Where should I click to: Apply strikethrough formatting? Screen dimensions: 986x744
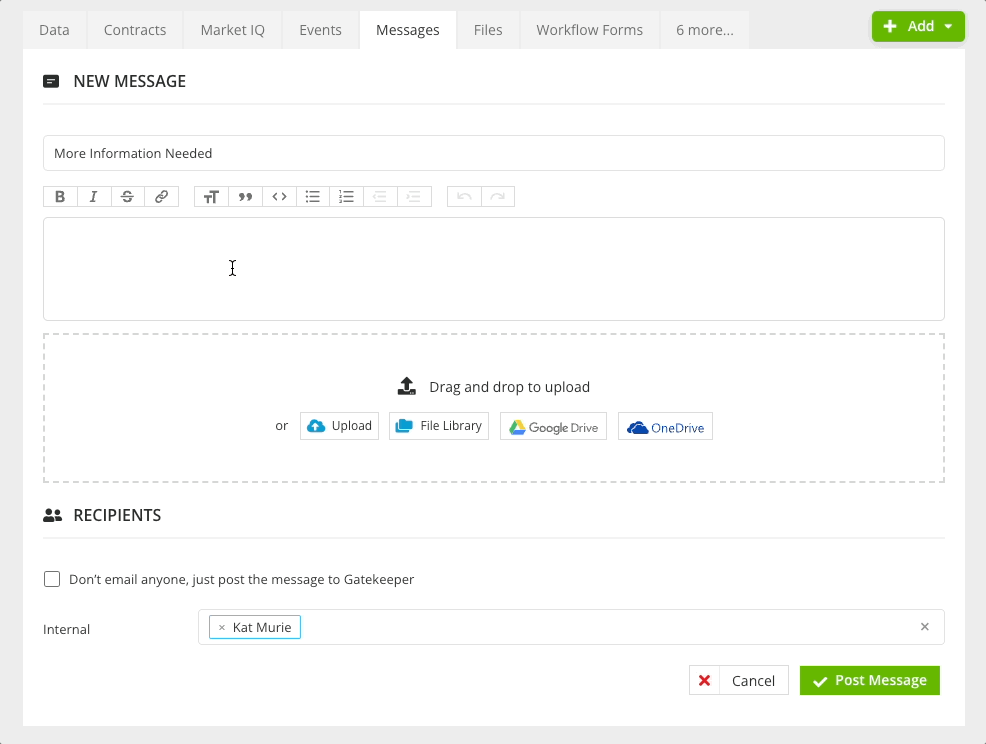click(127, 197)
